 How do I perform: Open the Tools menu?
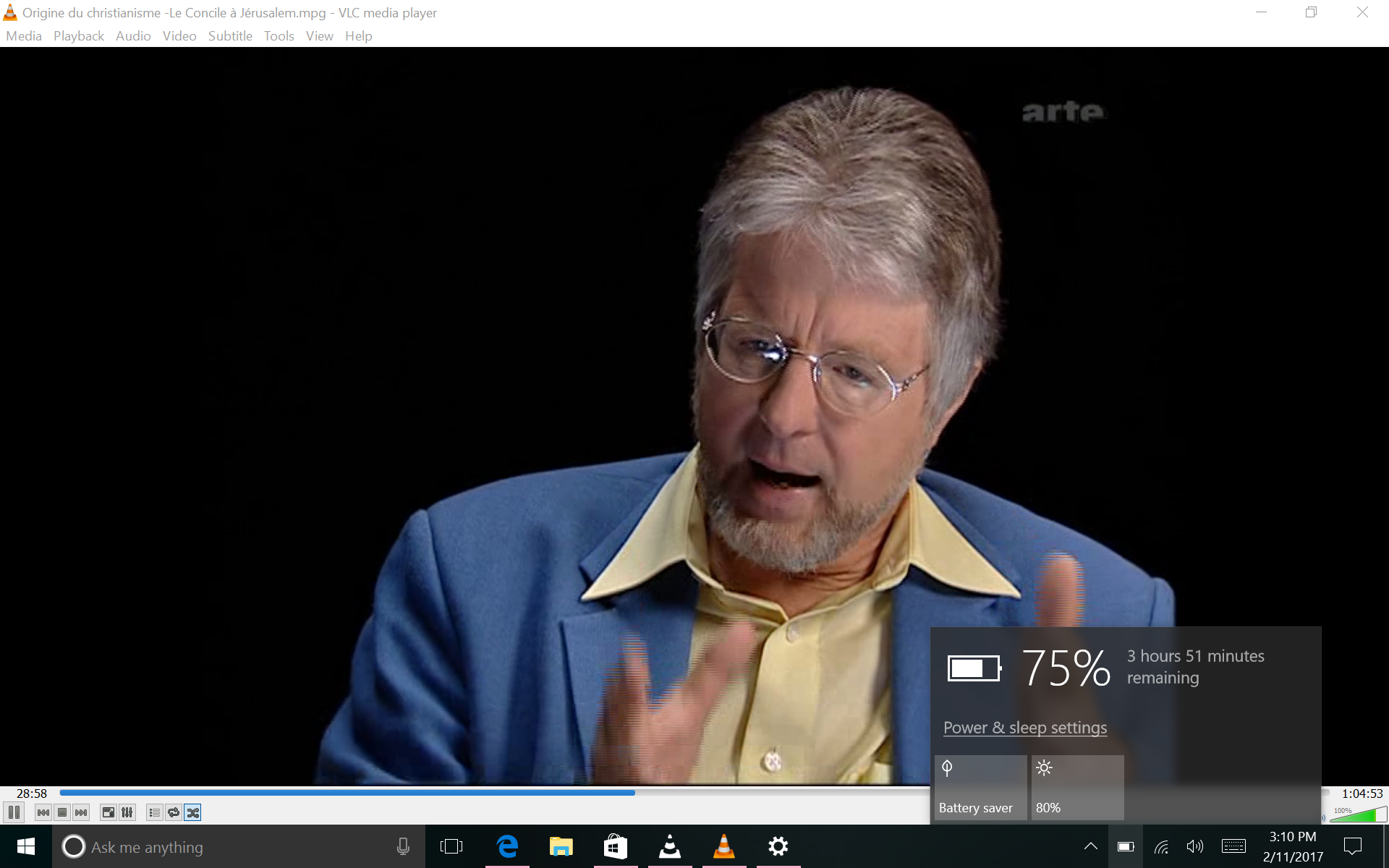(x=279, y=36)
